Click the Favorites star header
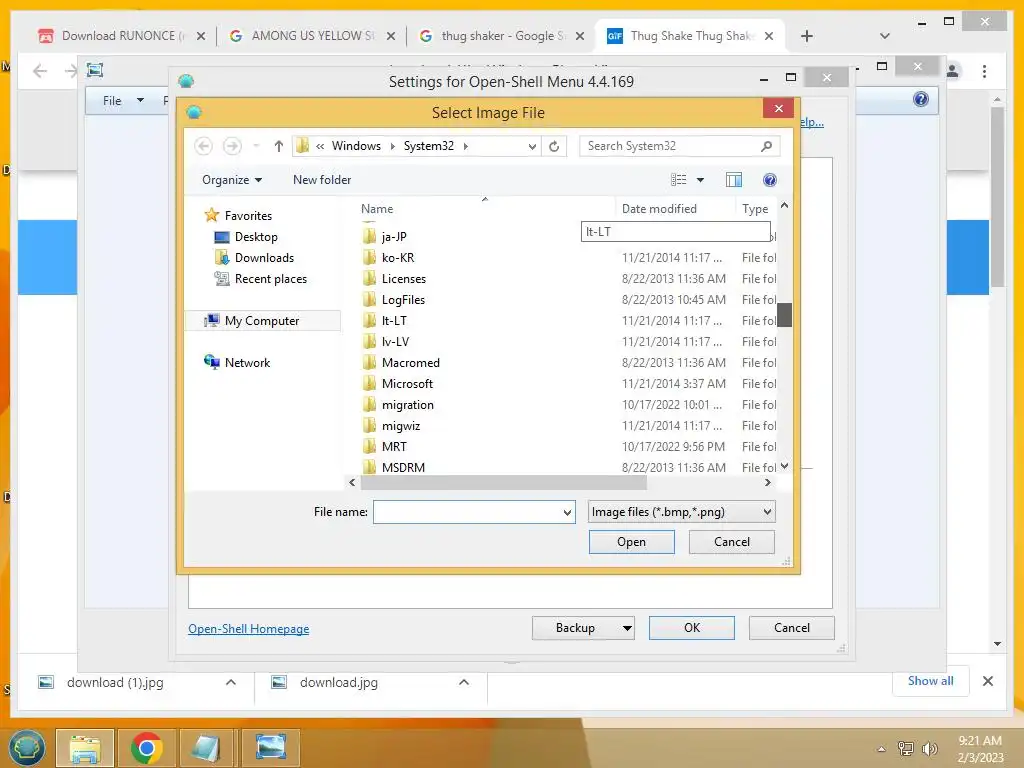This screenshot has height=768, width=1024. pyautogui.click(x=211, y=215)
